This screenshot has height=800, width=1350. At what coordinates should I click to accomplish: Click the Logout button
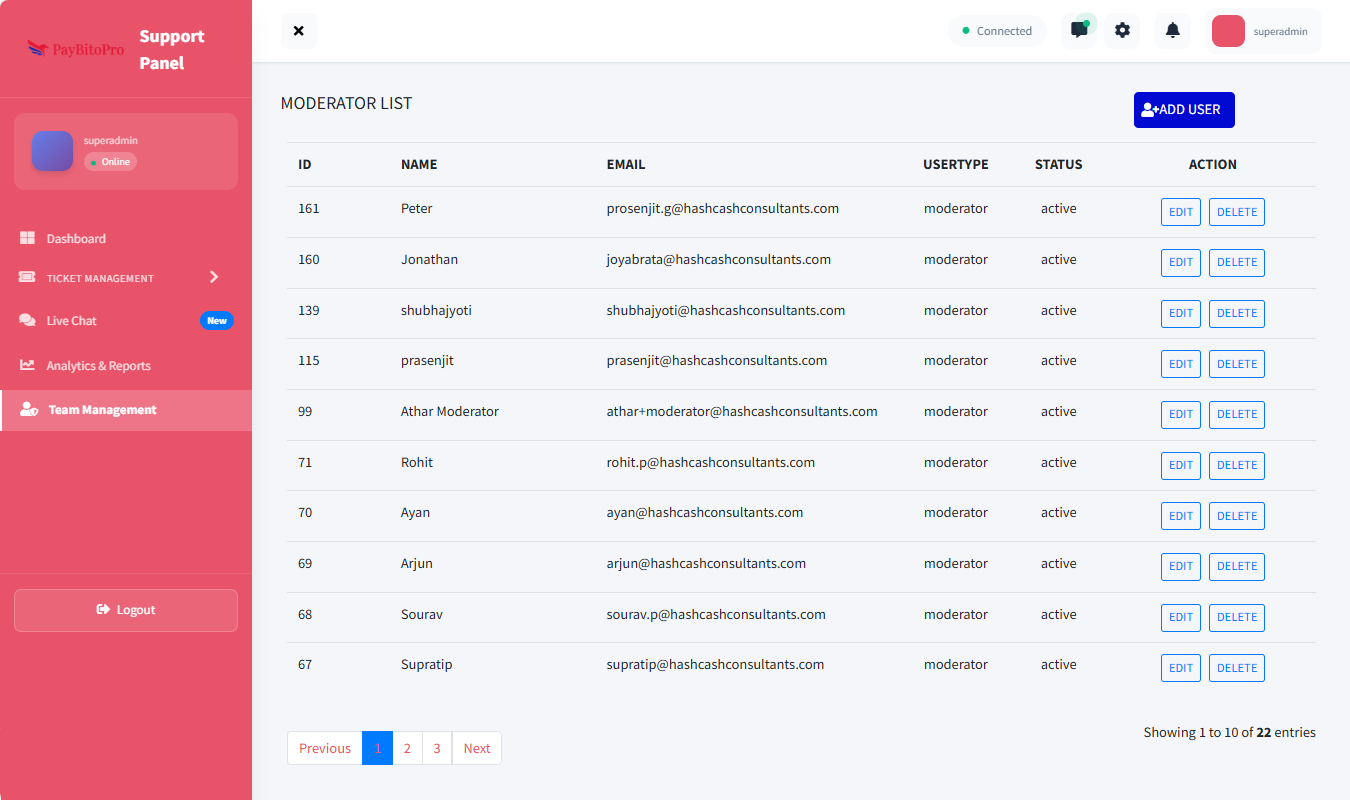[126, 610]
